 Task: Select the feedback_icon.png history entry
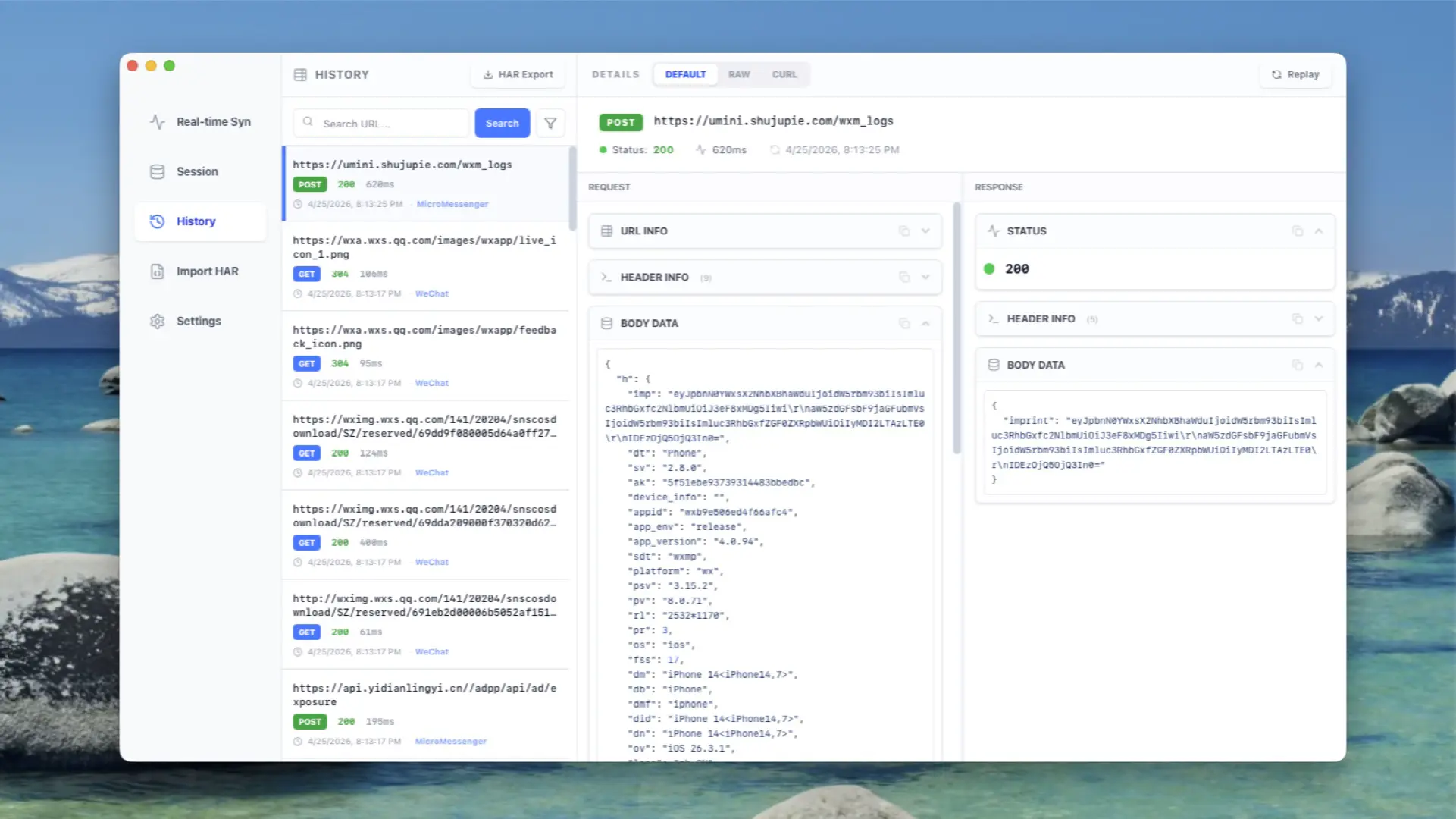(x=425, y=356)
